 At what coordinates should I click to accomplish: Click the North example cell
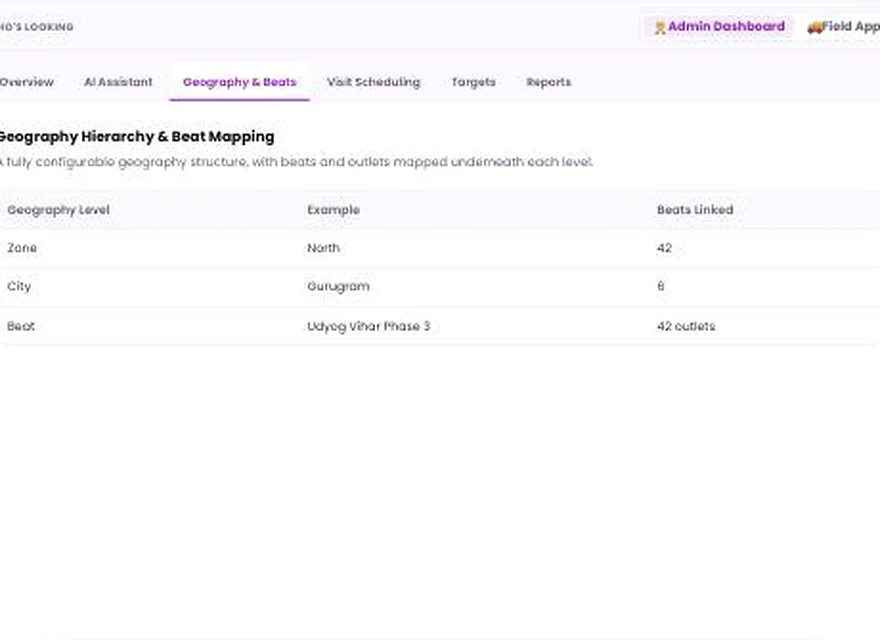pyautogui.click(x=323, y=248)
